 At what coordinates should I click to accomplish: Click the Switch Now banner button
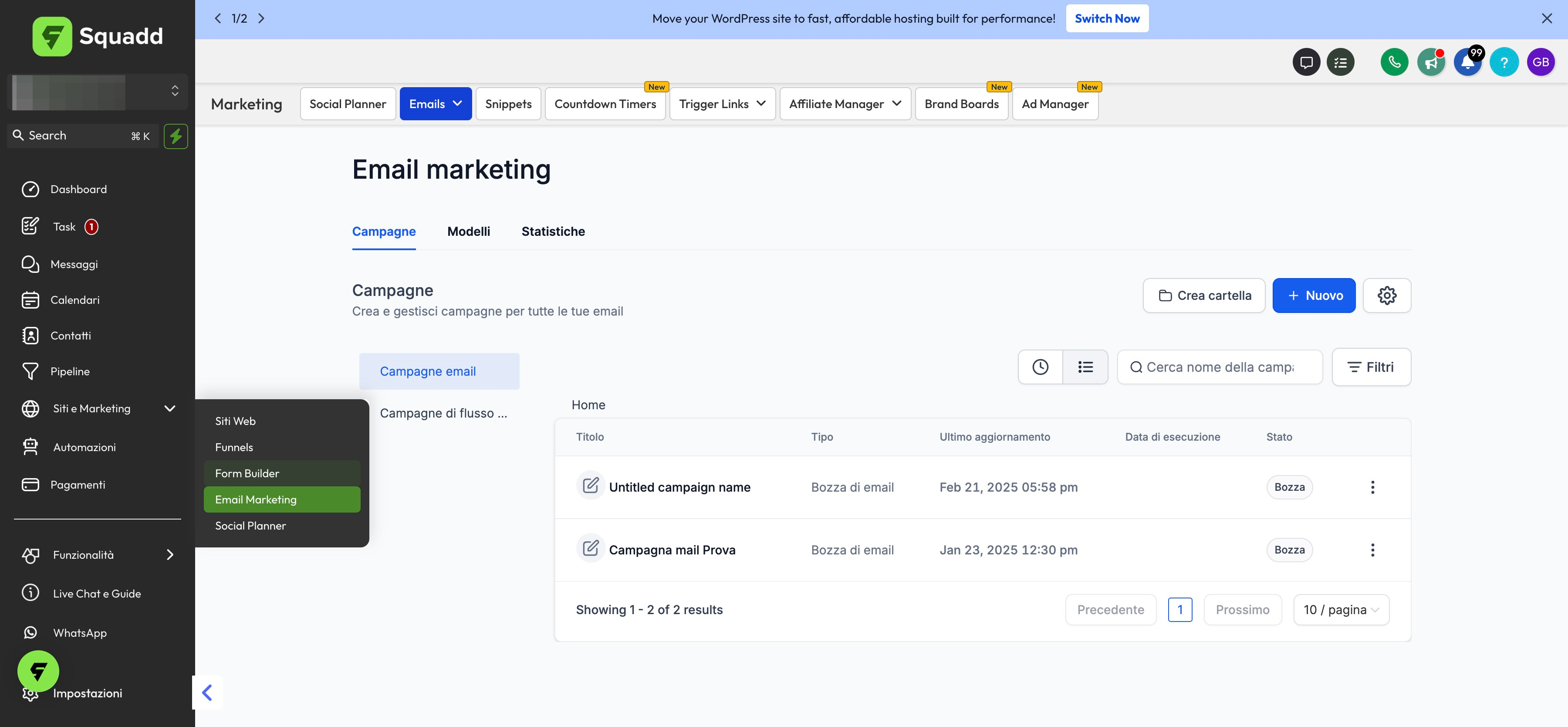point(1107,18)
